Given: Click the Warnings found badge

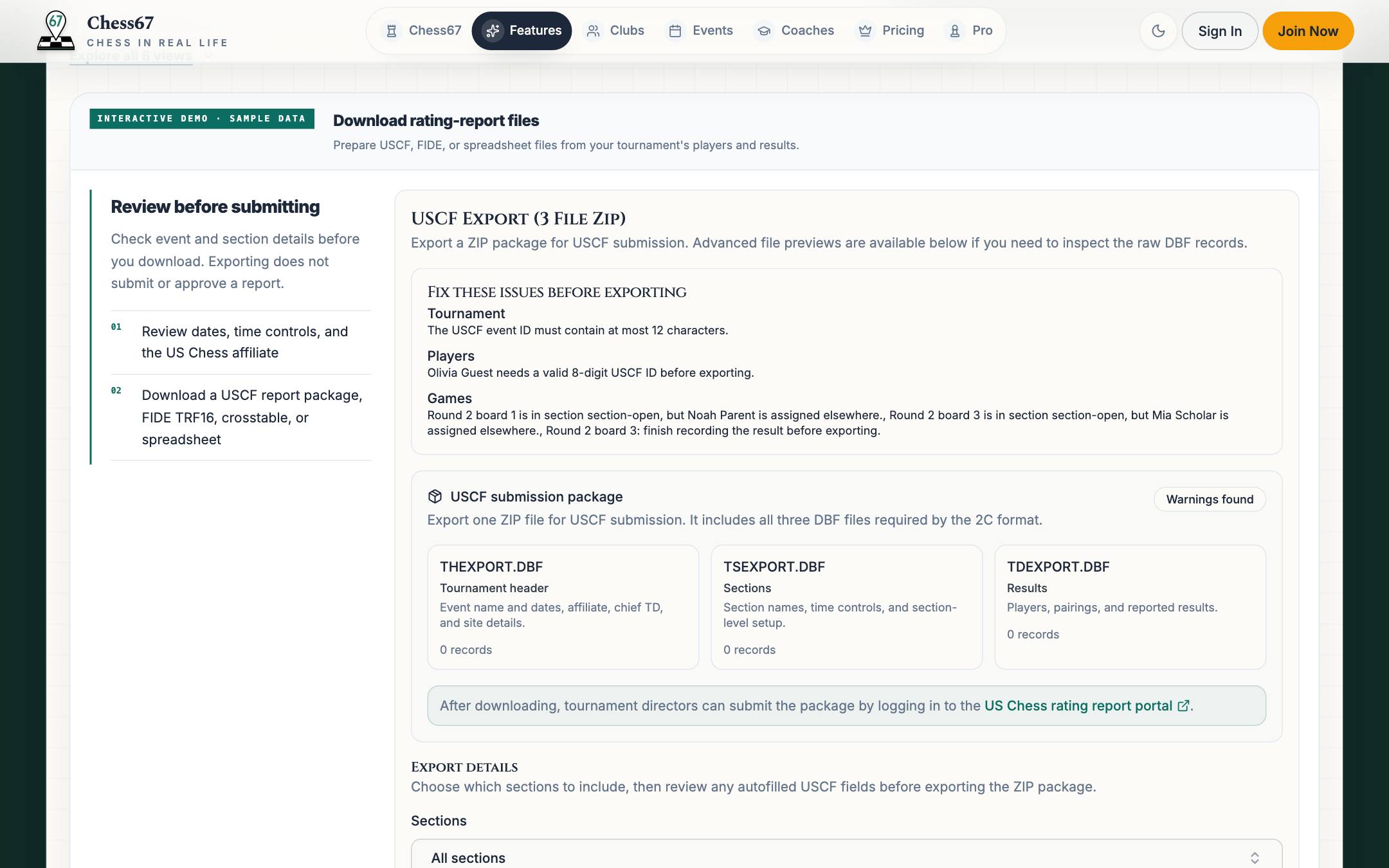Looking at the screenshot, I should pyautogui.click(x=1210, y=500).
